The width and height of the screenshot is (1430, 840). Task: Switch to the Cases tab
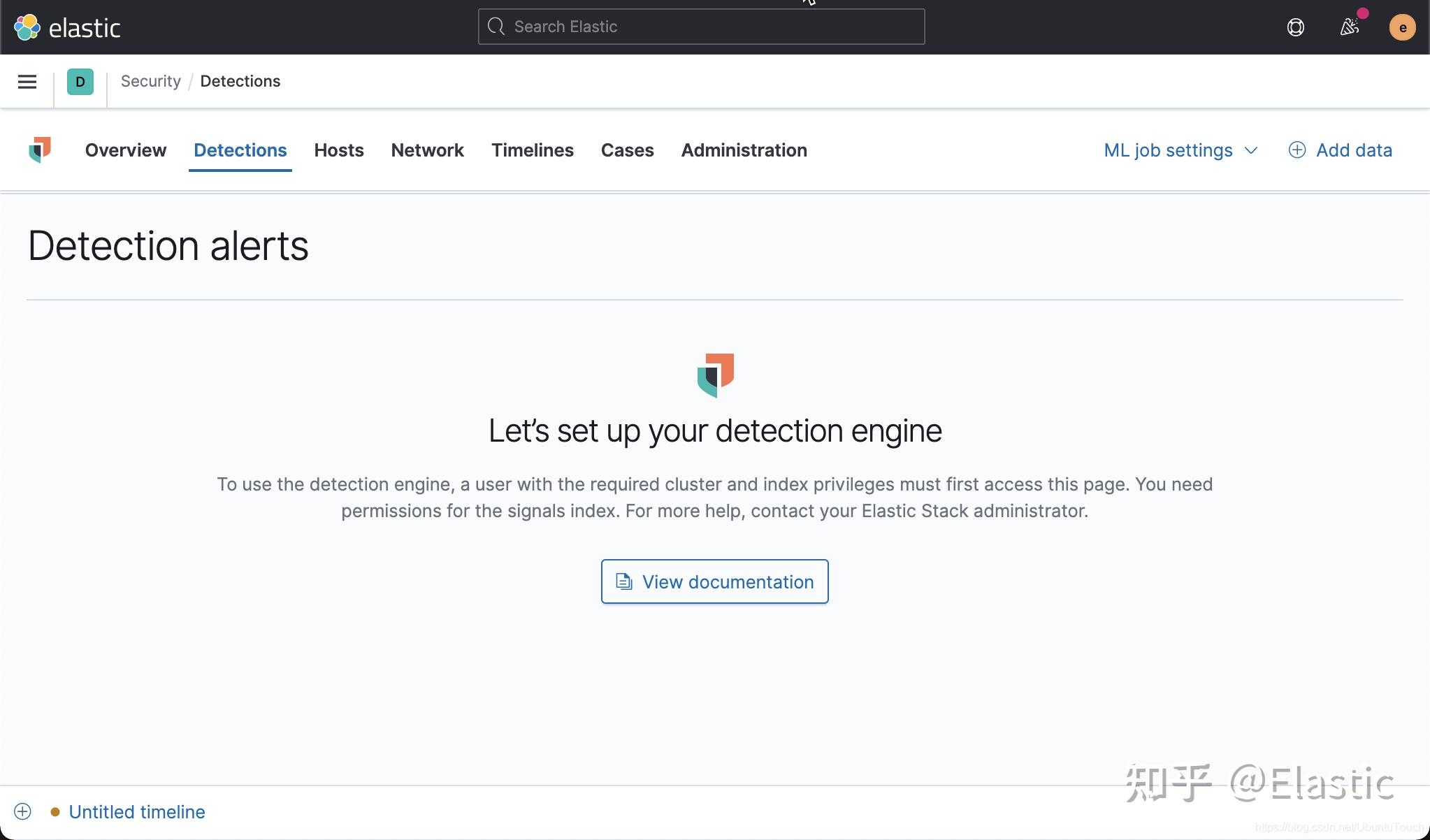click(626, 150)
